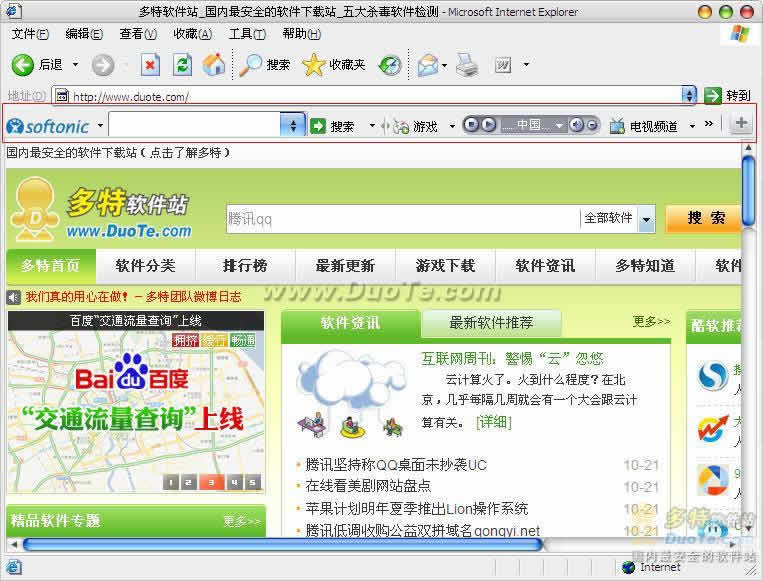763x581 pixels.
Task: Expand the Softonic 搜索 options arrow
Action: tap(372, 126)
